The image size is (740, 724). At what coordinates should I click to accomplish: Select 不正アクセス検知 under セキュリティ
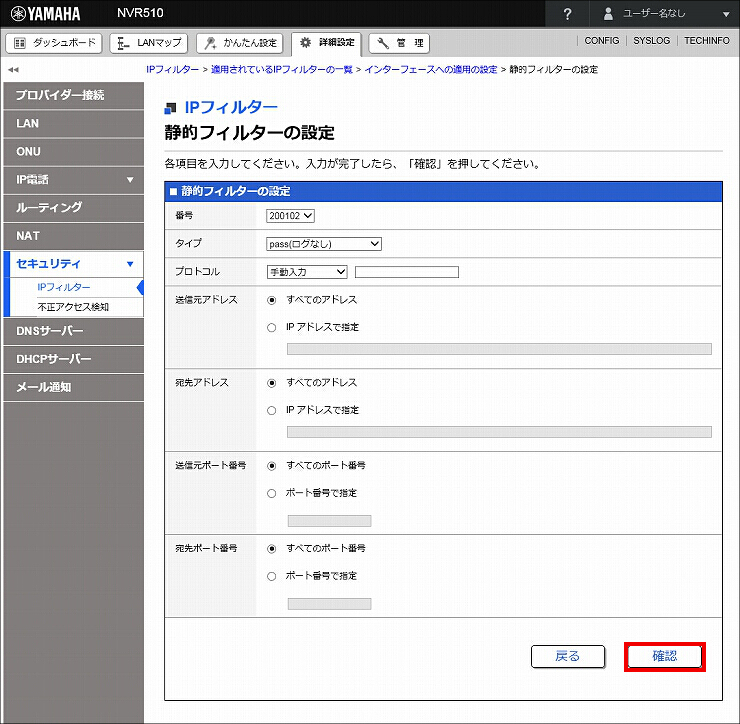[x=73, y=307]
